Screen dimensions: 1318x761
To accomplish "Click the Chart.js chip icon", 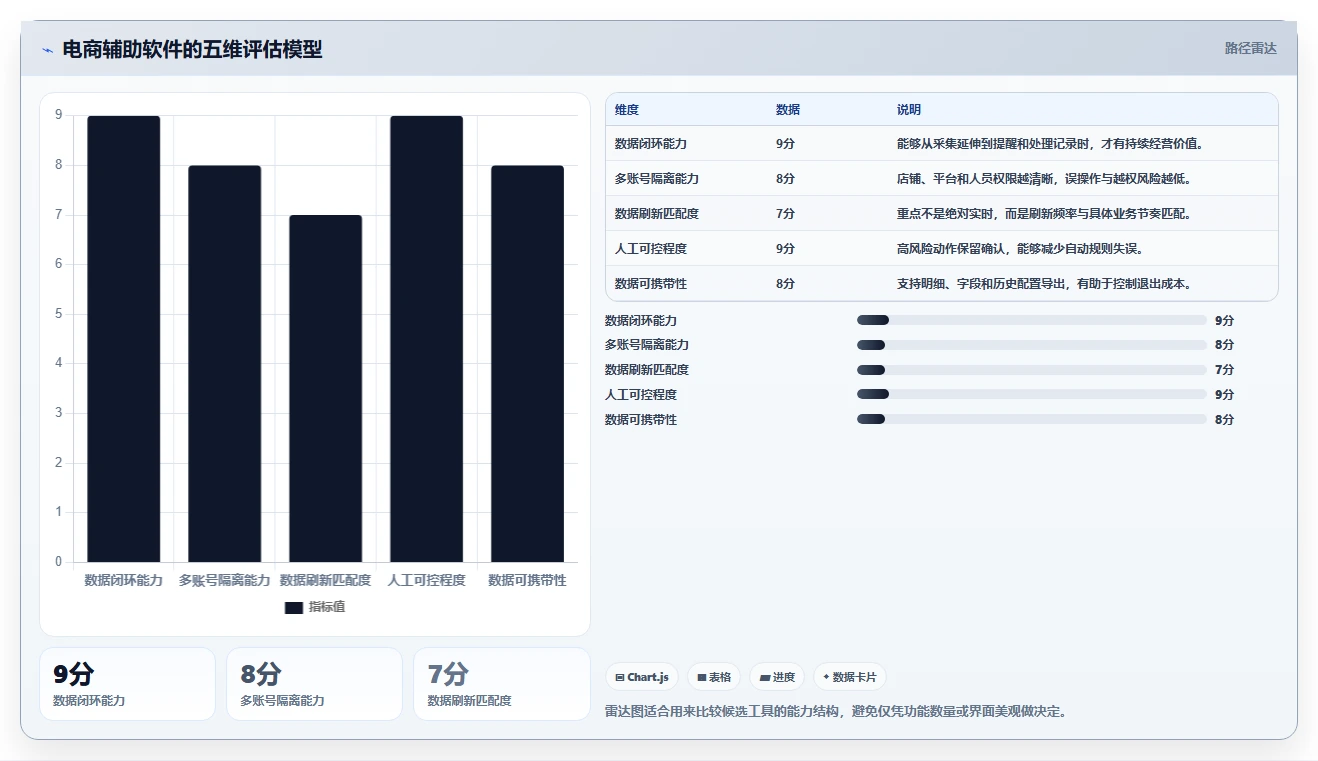I will point(620,677).
